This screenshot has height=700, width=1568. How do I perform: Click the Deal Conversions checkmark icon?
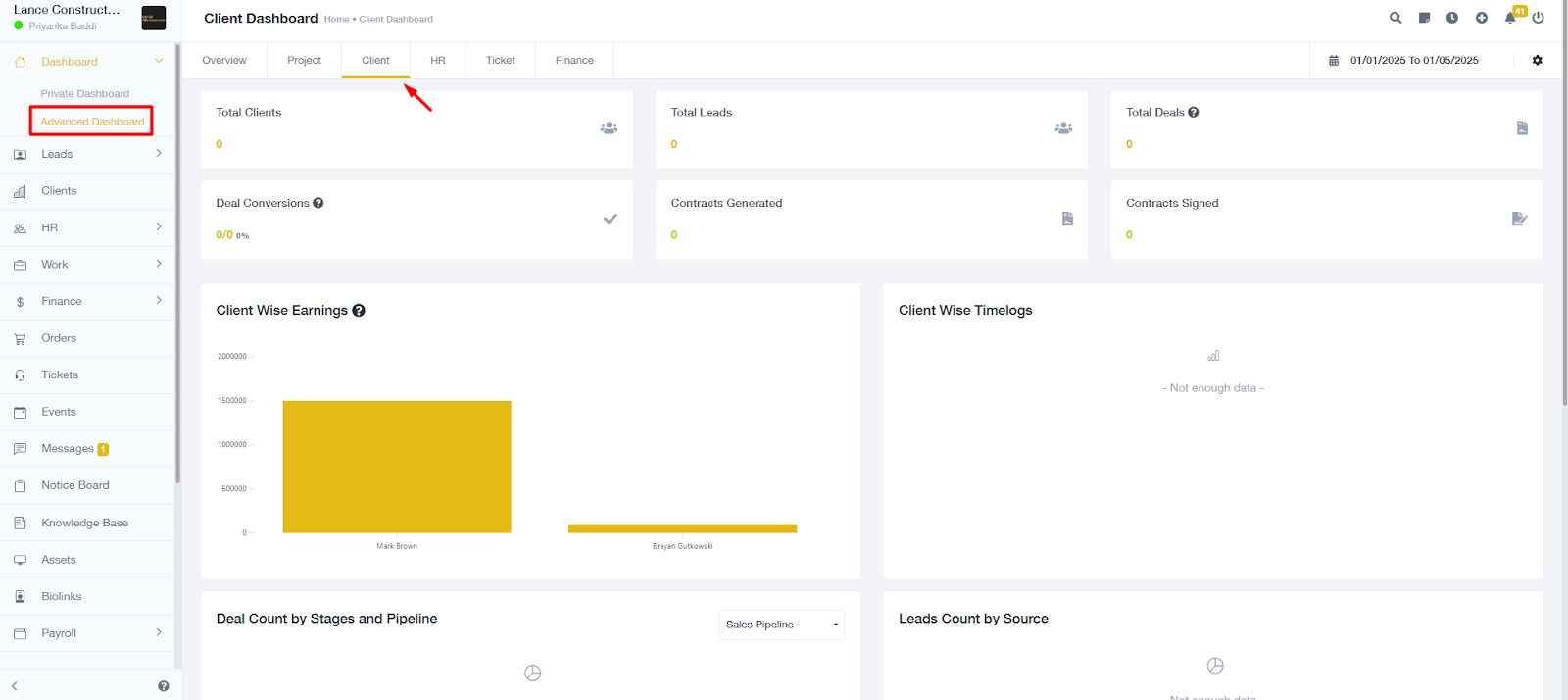click(x=611, y=219)
